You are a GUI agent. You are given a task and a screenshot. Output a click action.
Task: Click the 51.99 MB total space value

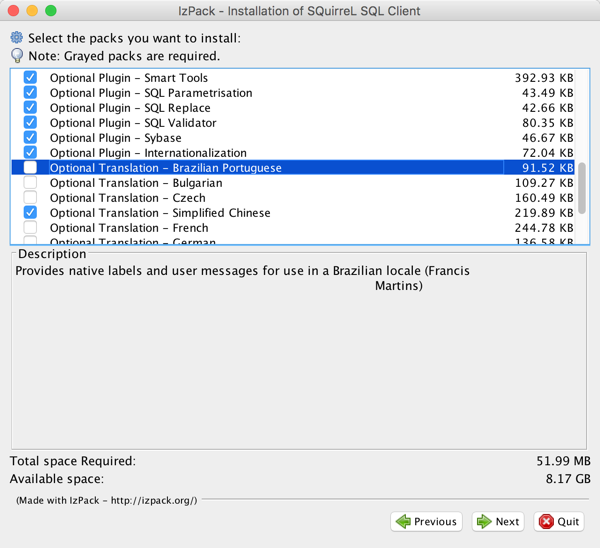563,461
